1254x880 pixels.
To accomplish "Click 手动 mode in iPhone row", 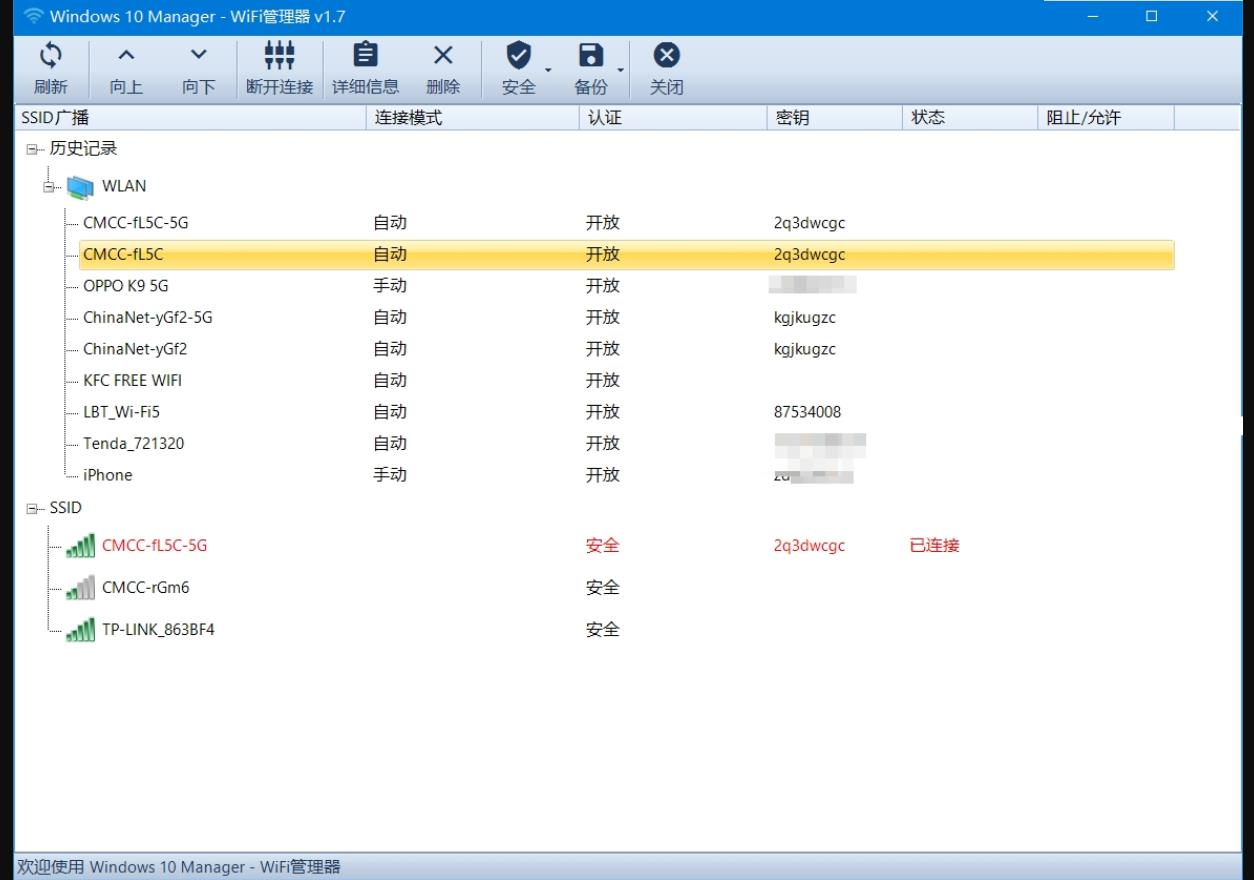I will [x=390, y=475].
